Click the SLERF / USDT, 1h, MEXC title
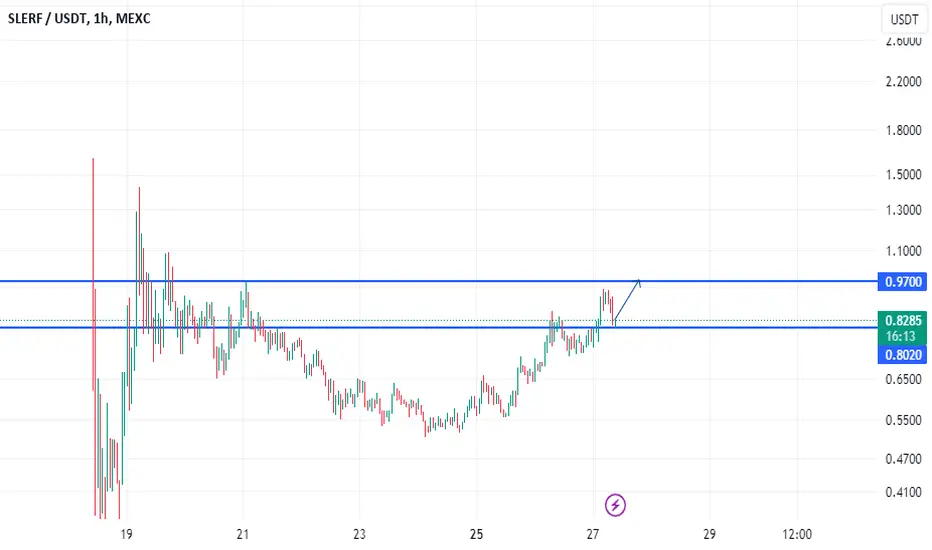The width and height of the screenshot is (932, 550). pyautogui.click(x=79, y=18)
